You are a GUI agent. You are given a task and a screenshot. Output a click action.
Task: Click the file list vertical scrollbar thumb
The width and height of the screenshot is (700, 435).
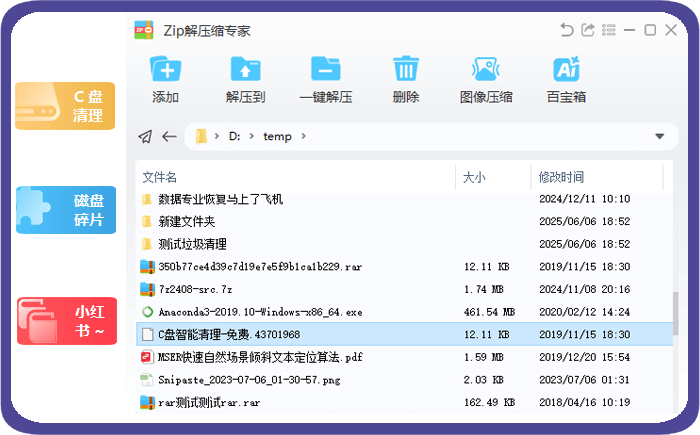[675, 313]
